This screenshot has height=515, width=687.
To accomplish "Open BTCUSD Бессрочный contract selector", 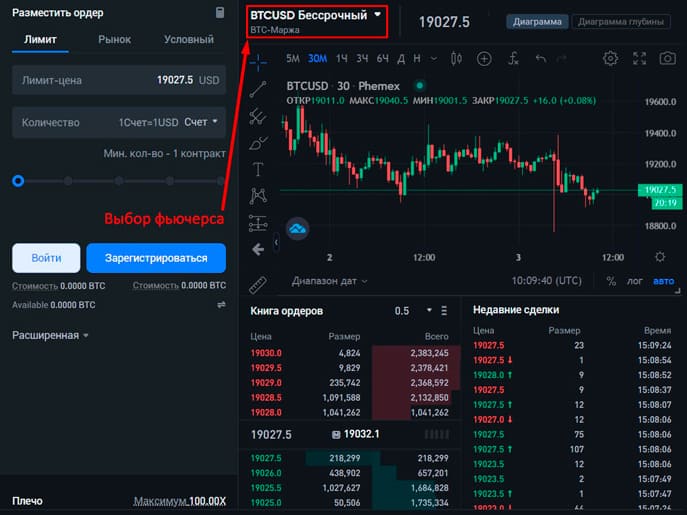I will pos(316,21).
